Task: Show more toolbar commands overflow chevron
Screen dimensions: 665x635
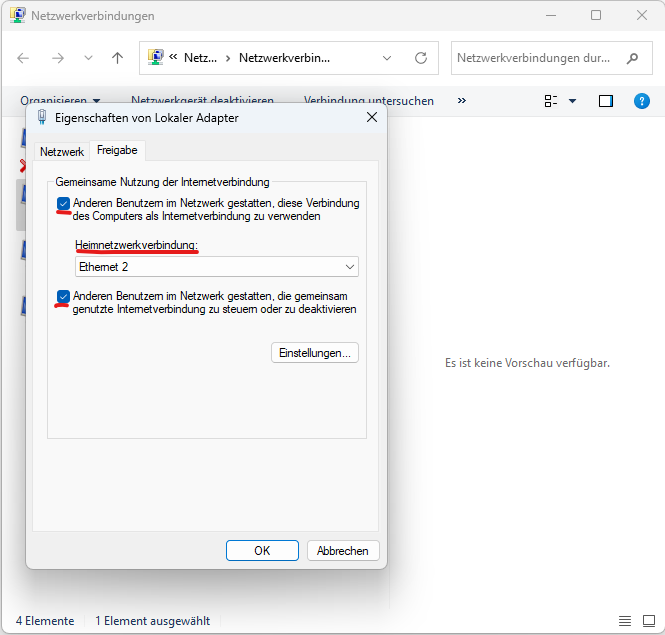Action: click(461, 101)
